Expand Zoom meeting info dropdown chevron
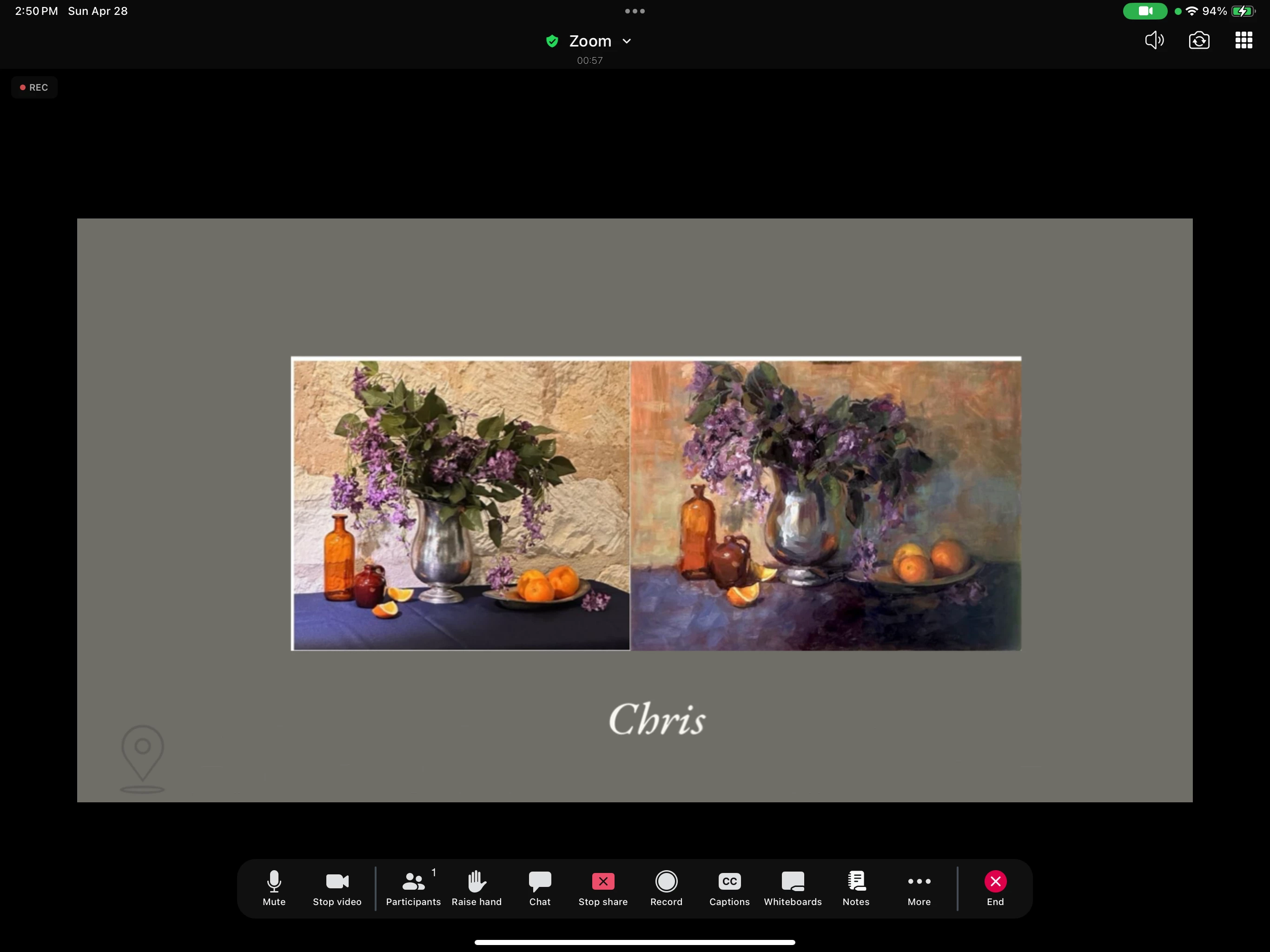 coord(626,41)
